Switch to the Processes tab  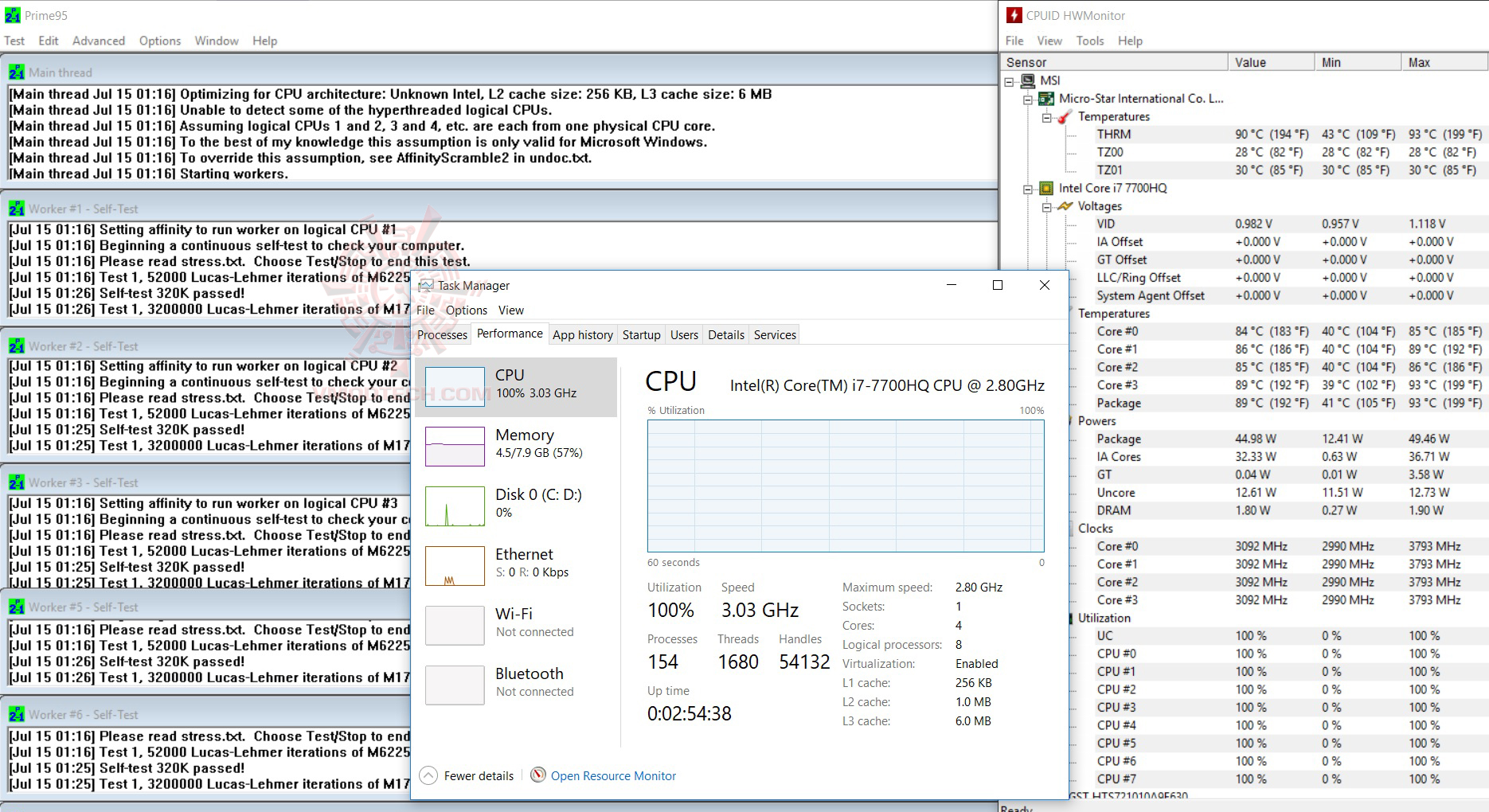coord(442,335)
